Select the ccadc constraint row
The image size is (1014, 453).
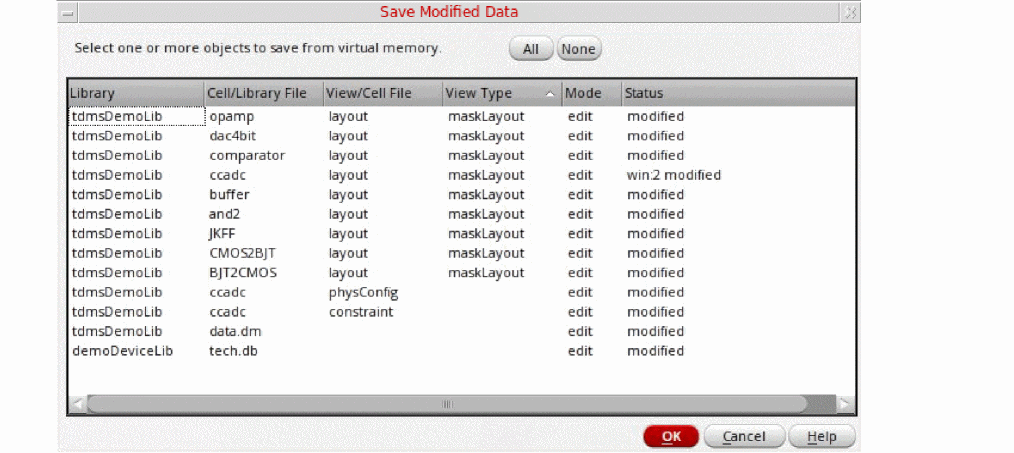[462, 312]
